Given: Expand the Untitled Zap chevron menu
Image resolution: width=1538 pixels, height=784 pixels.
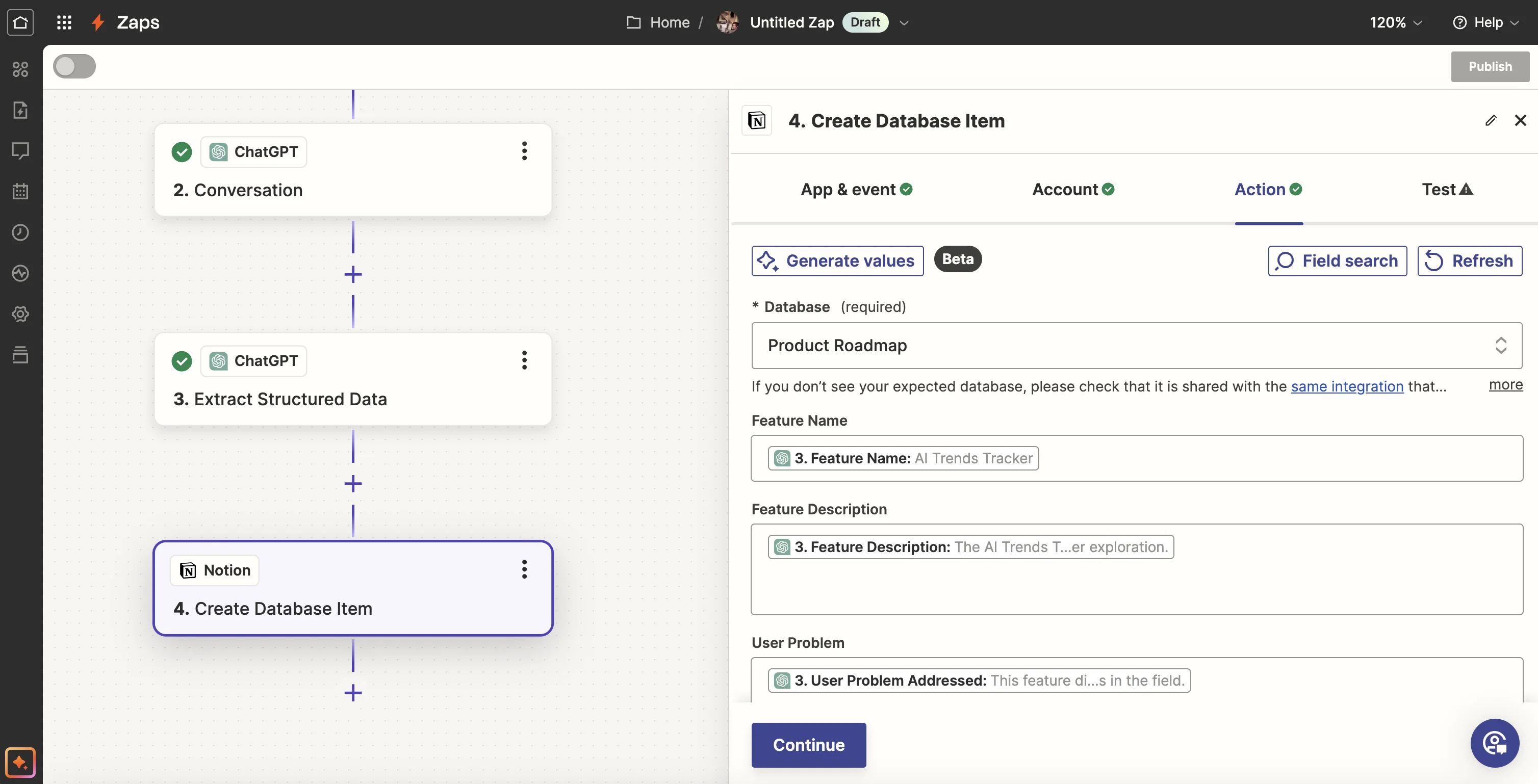Looking at the screenshot, I should pos(904,22).
